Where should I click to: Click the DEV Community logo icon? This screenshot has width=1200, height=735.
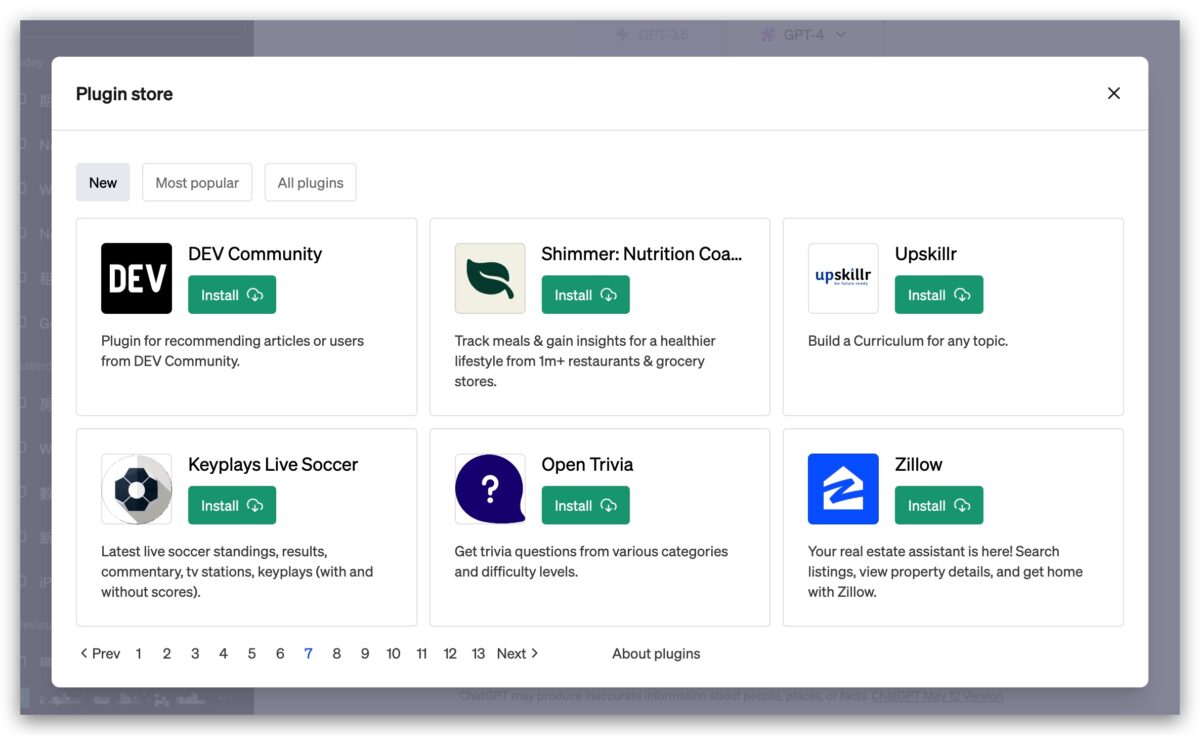tap(136, 278)
